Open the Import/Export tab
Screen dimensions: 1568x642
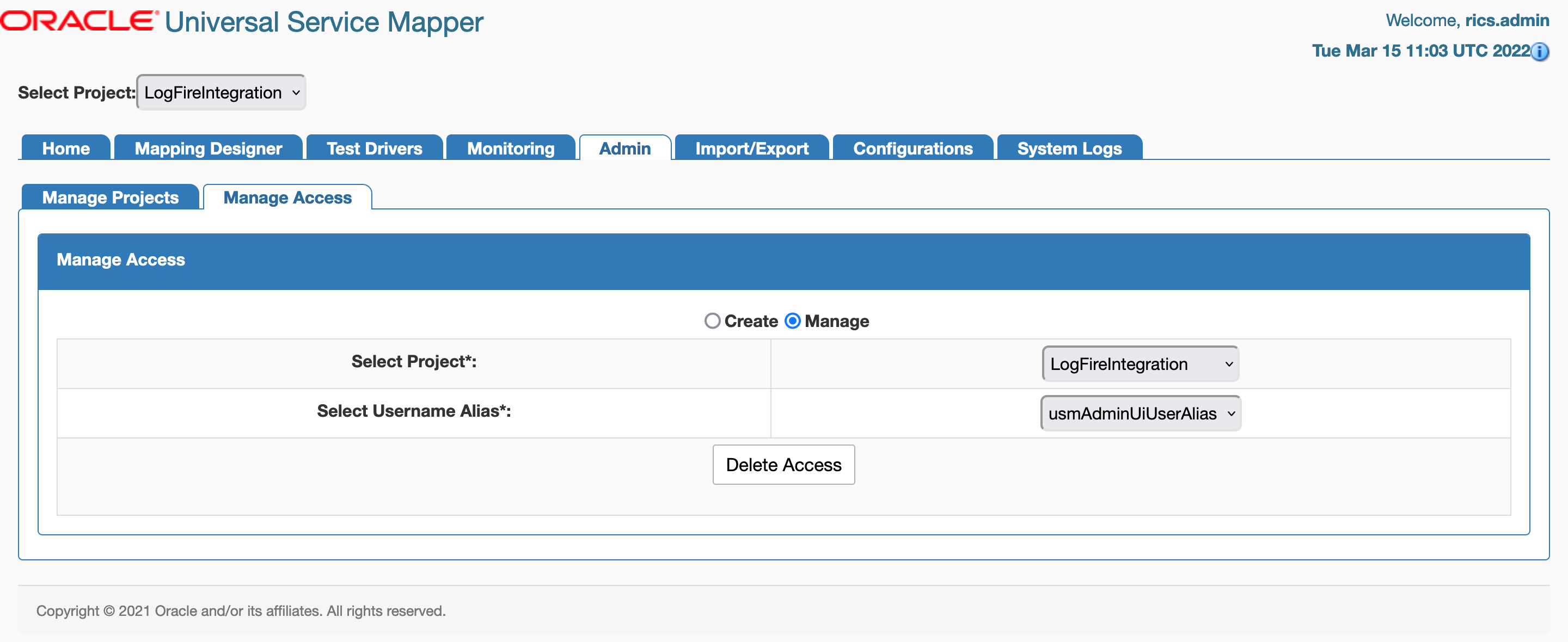(751, 148)
